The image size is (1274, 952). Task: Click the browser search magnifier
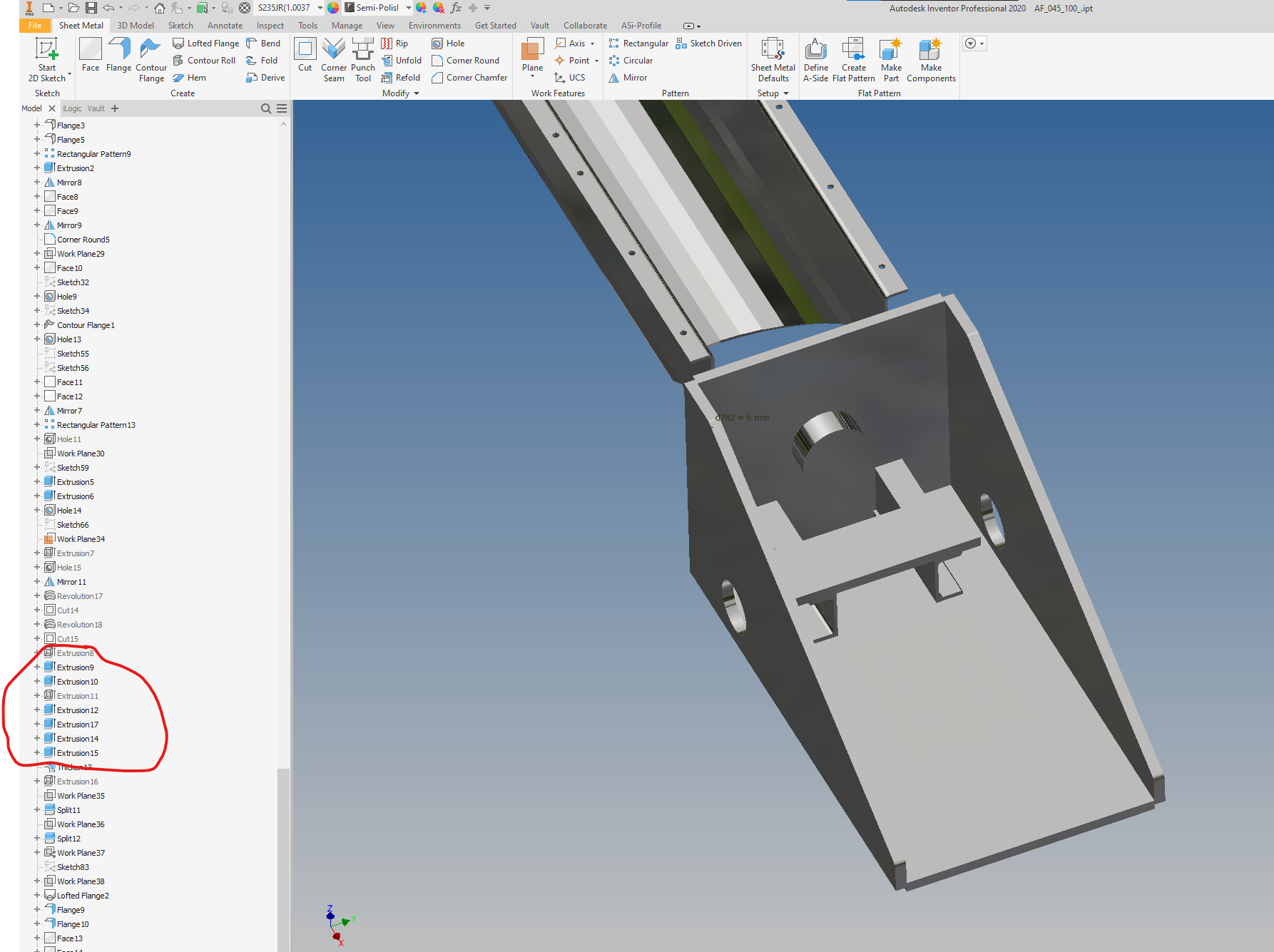(265, 108)
